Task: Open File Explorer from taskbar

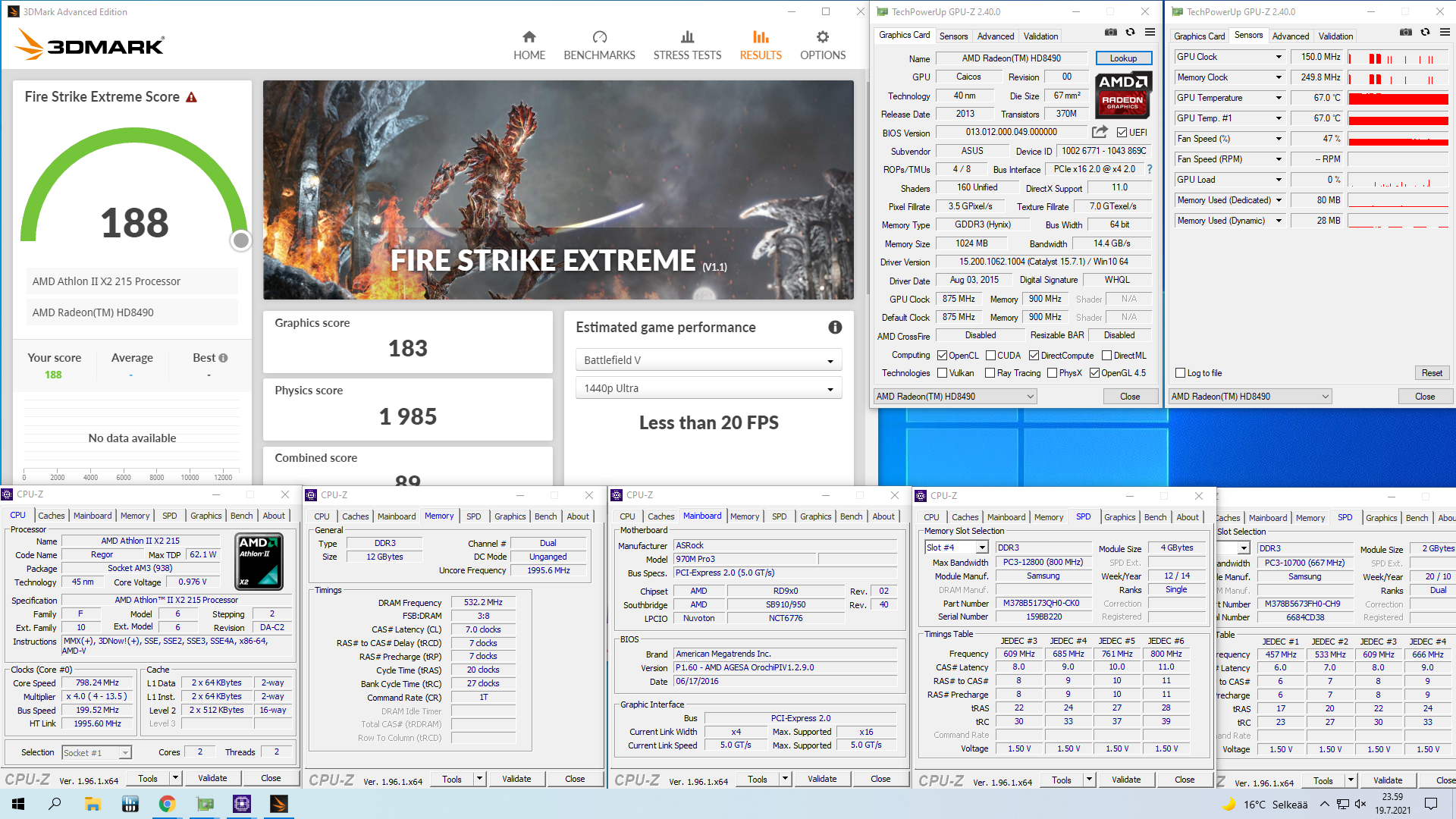Action: coord(93,804)
